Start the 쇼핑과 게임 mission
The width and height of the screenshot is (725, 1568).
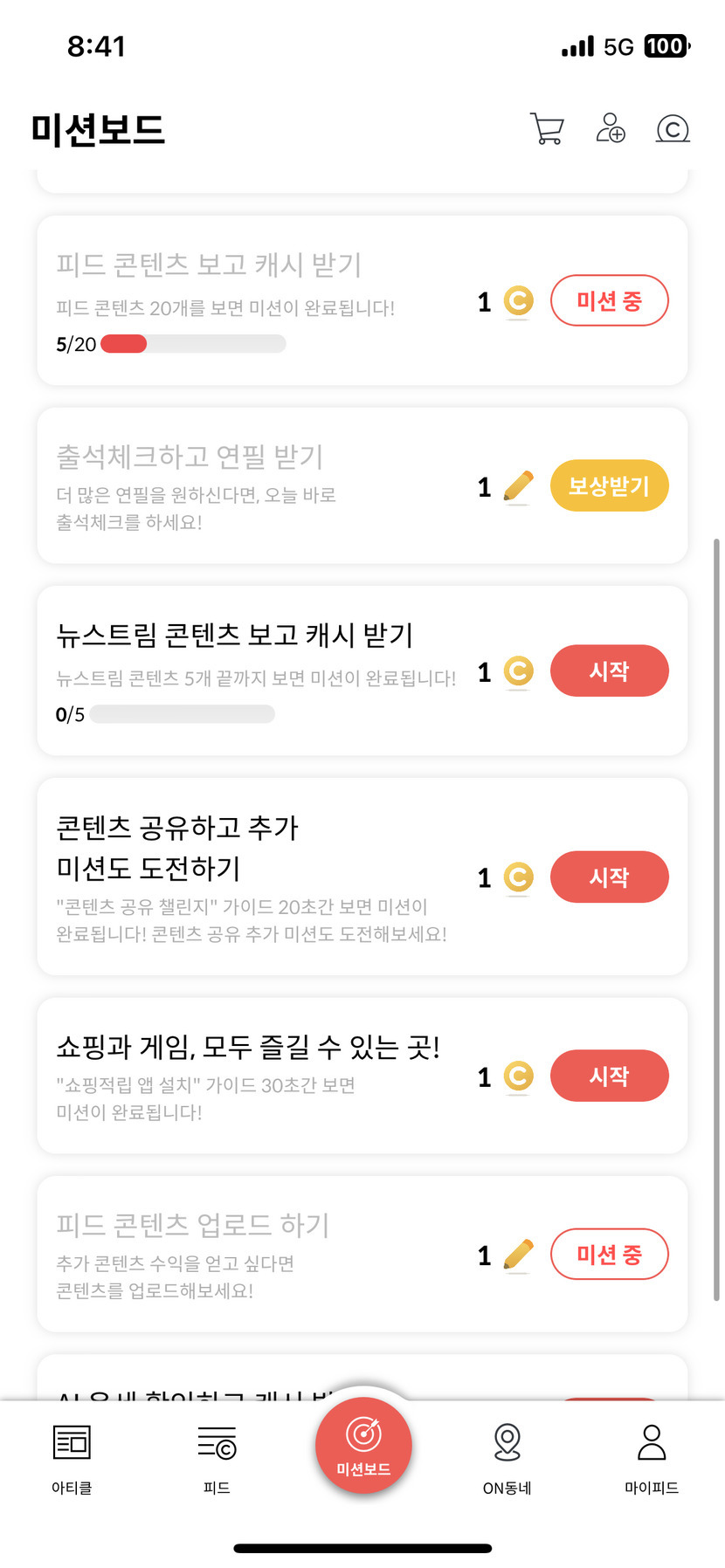pyautogui.click(x=609, y=1076)
